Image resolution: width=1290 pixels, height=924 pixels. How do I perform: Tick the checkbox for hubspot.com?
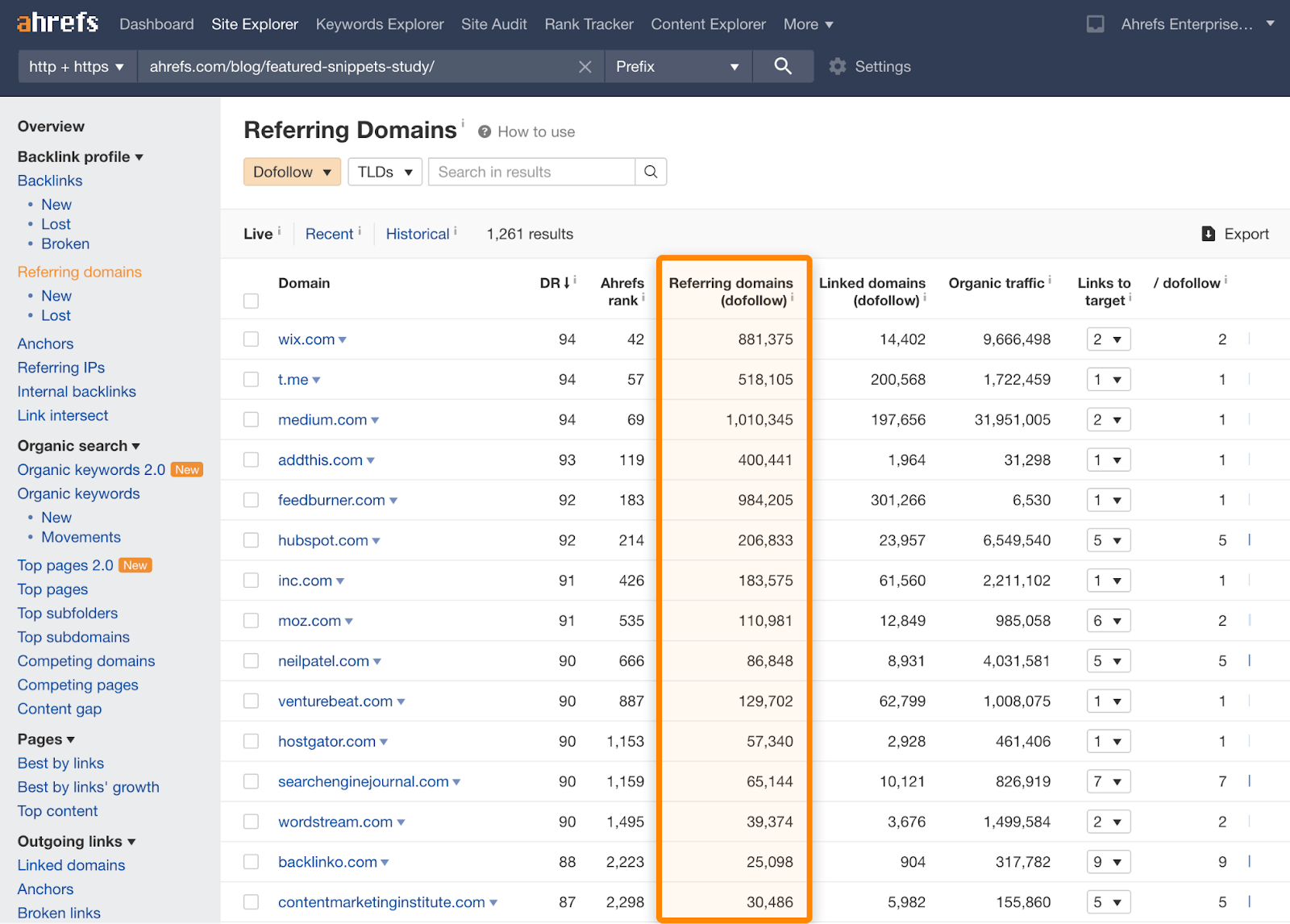coord(252,540)
